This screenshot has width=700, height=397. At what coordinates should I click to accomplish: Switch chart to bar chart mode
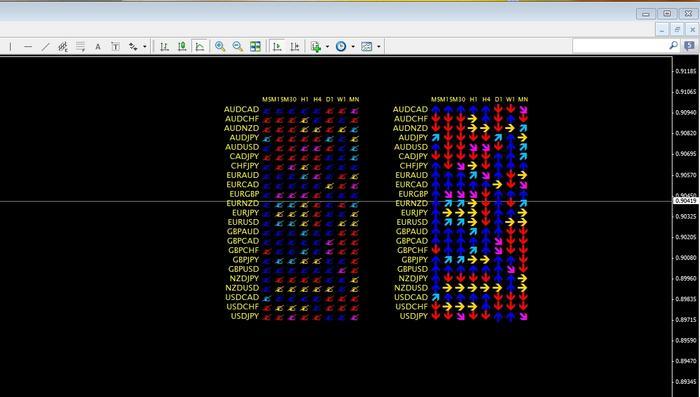pyautogui.click(x=164, y=46)
